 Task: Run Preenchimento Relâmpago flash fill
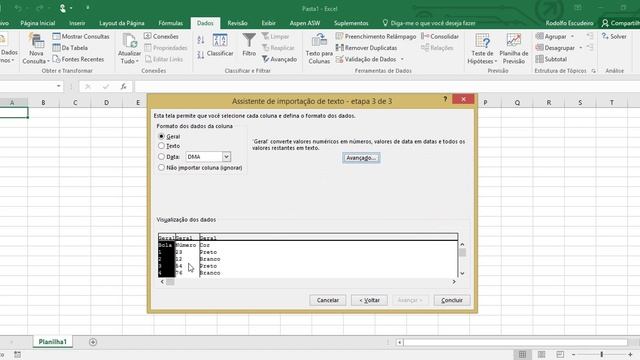coord(376,36)
